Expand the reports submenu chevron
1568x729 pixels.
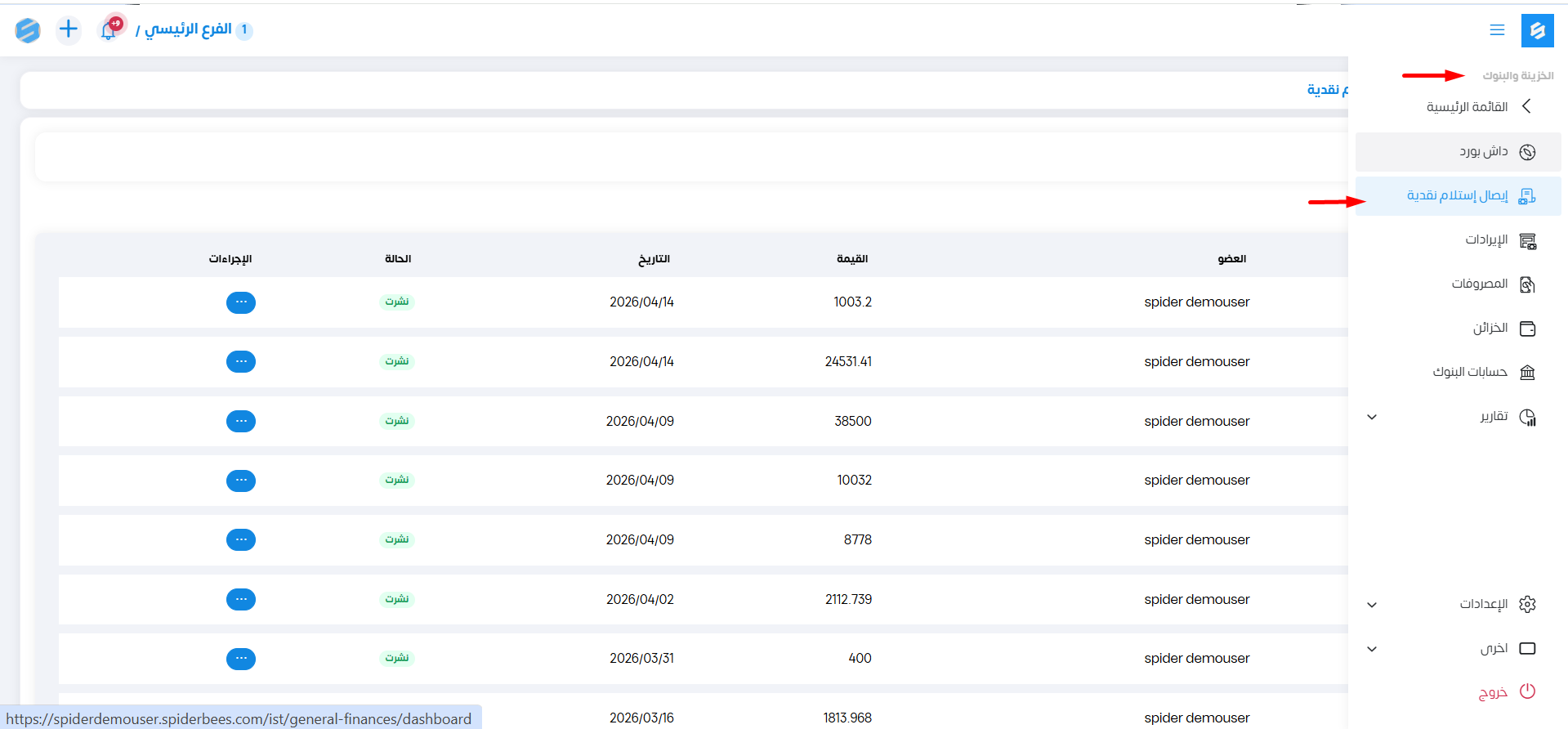(x=1372, y=417)
